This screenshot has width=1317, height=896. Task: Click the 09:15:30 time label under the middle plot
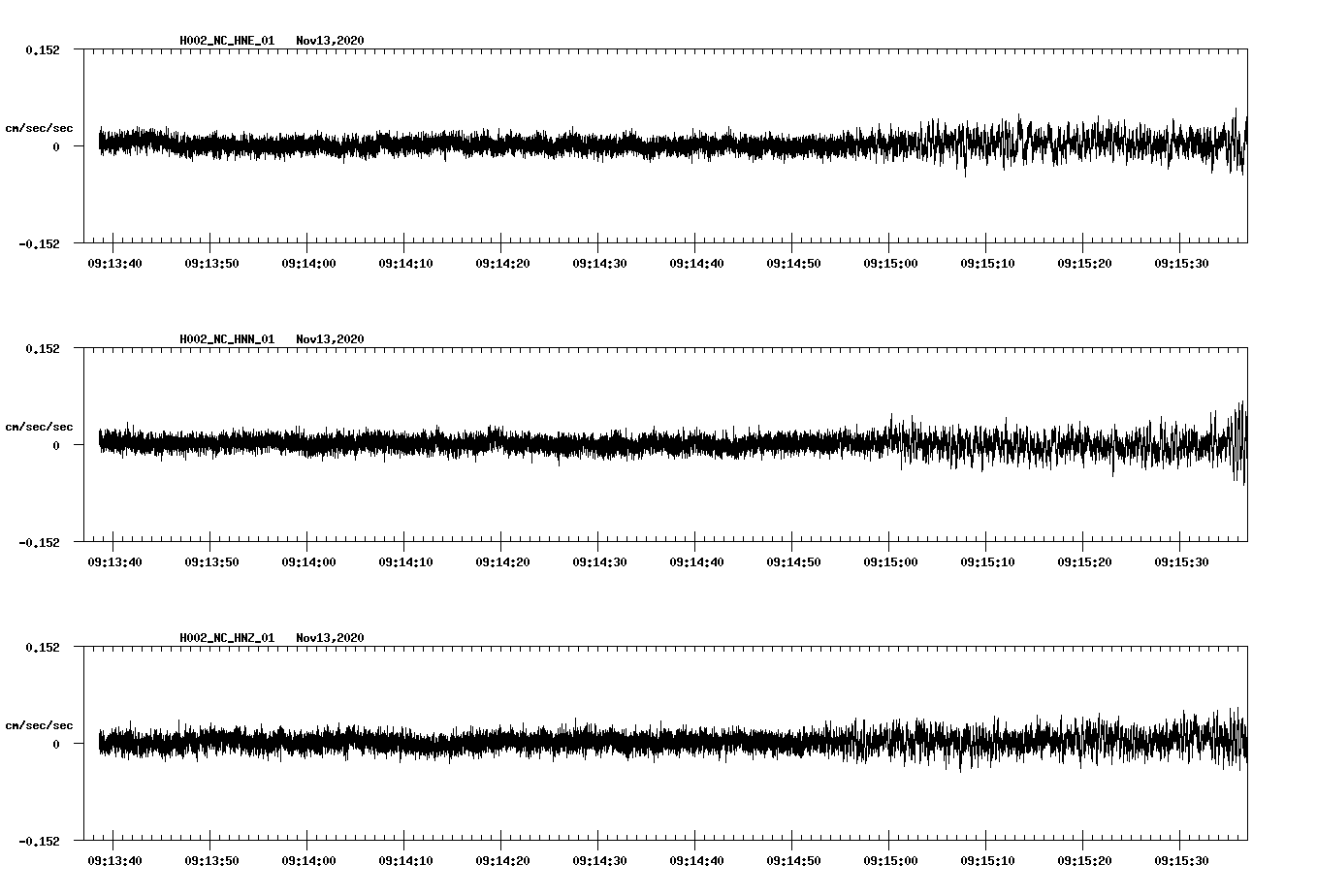[1181, 560]
